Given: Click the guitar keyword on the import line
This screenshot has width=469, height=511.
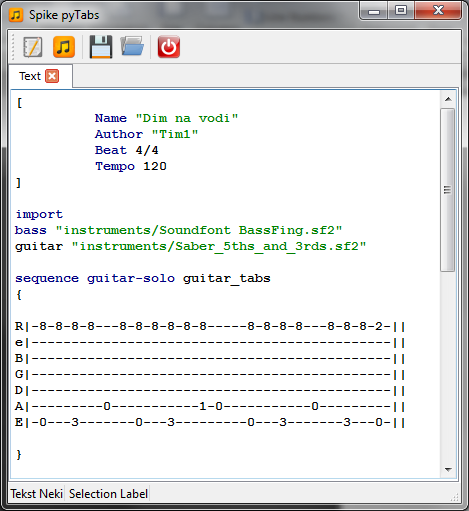Looking at the screenshot, I should pos(39,246).
